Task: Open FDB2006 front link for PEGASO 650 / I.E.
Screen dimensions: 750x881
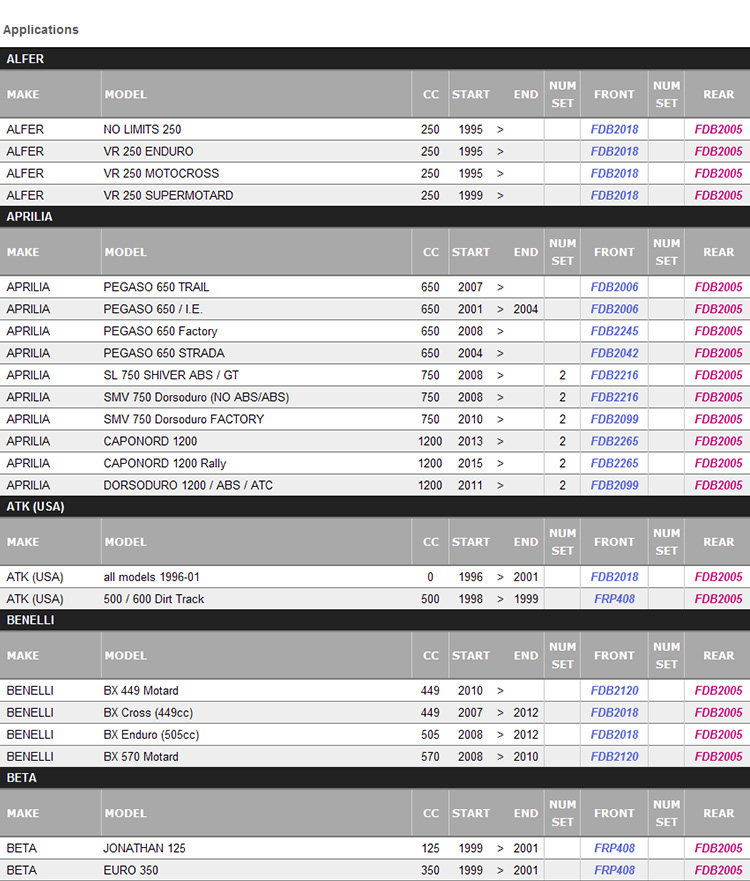Action: 614,309
